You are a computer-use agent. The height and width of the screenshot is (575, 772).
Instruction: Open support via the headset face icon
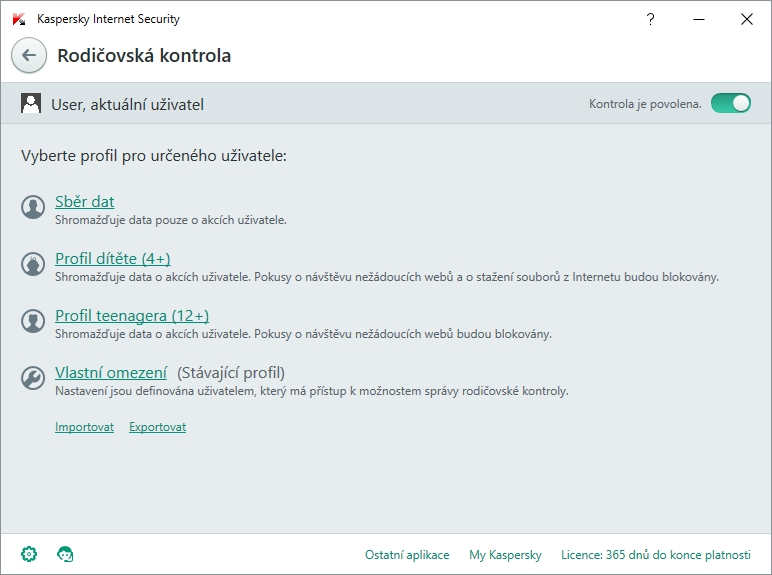[x=65, y=554]
